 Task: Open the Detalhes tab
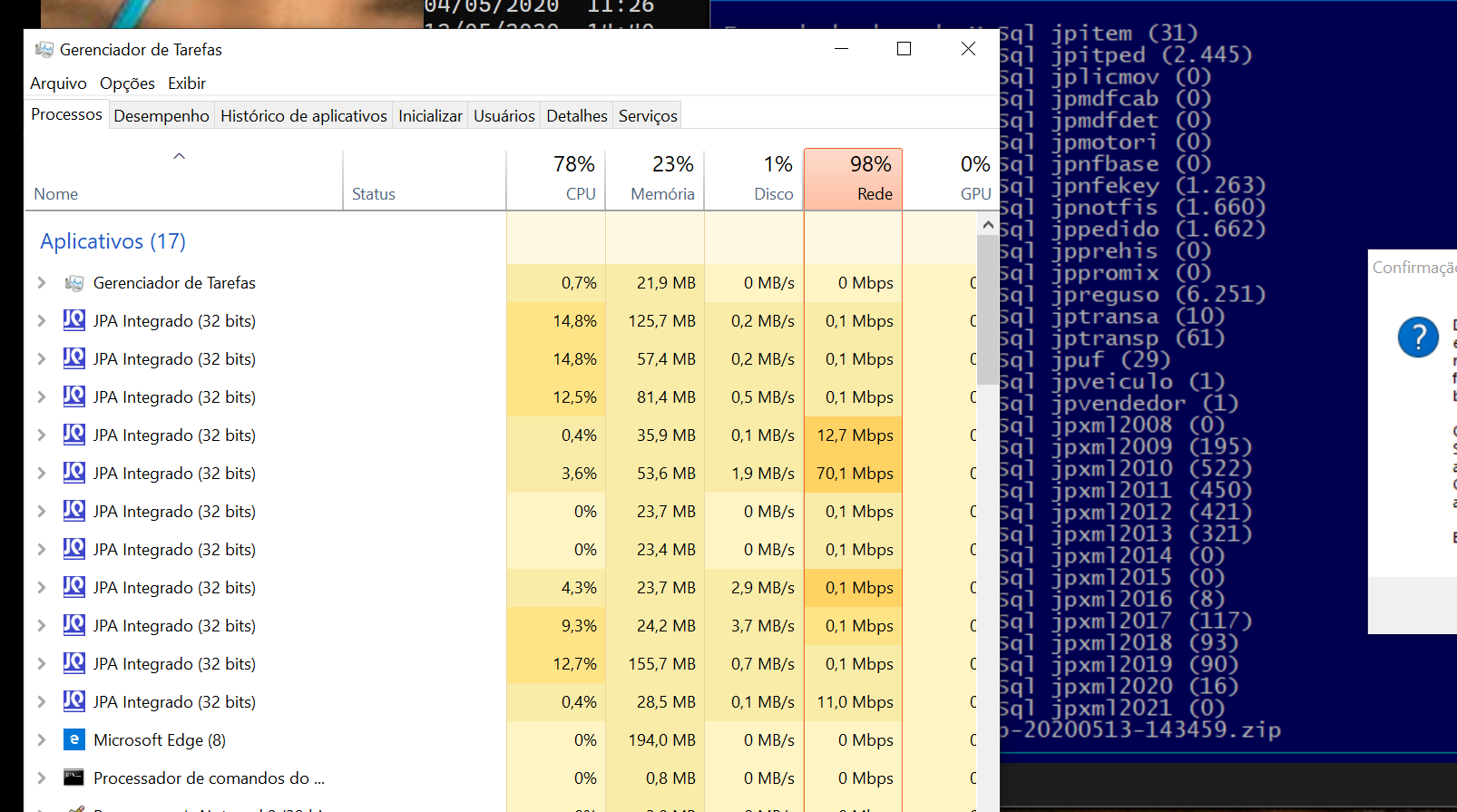[x=577, y=116]
